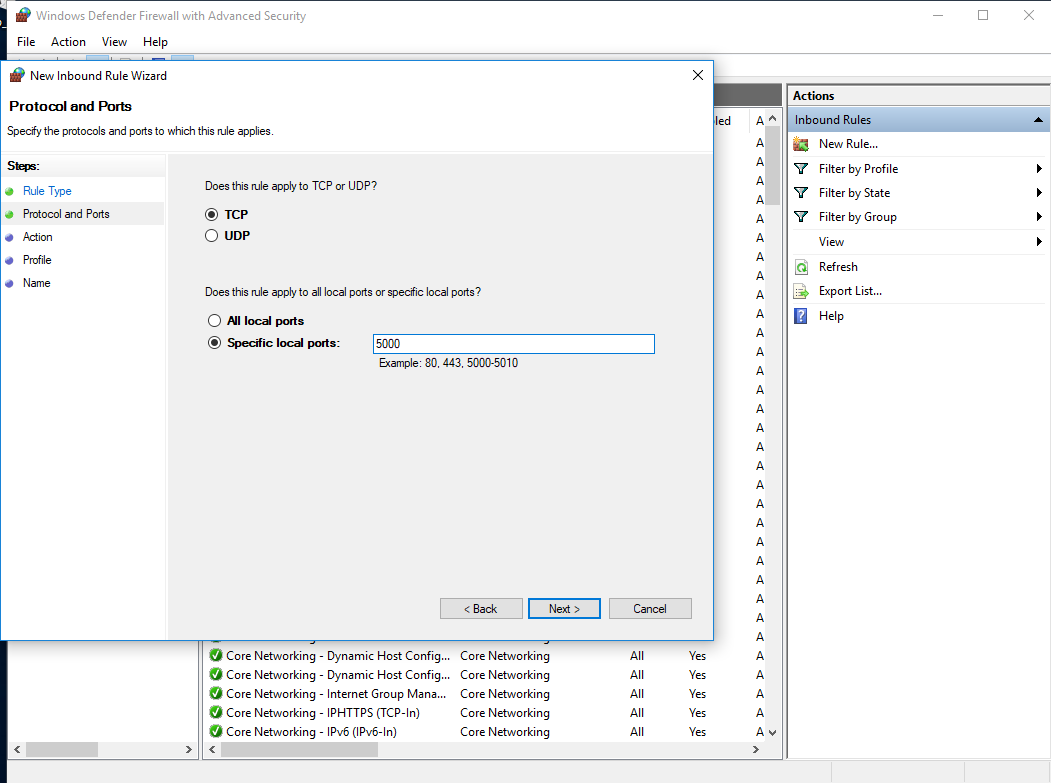Select the TCP radio button

pos(212,215)
